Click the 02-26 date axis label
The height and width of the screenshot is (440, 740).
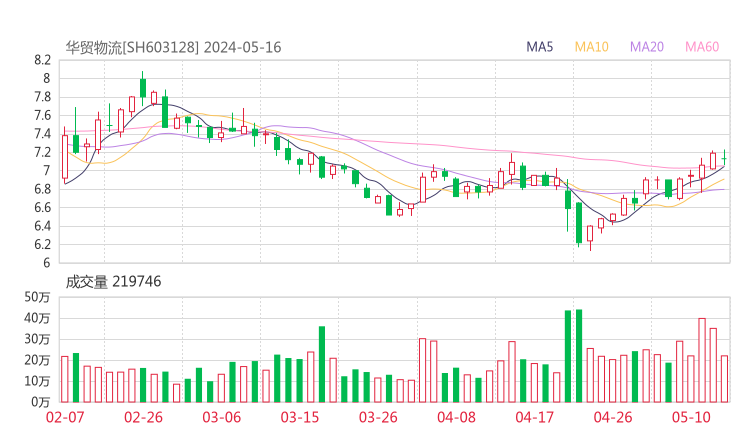[143, 417]
